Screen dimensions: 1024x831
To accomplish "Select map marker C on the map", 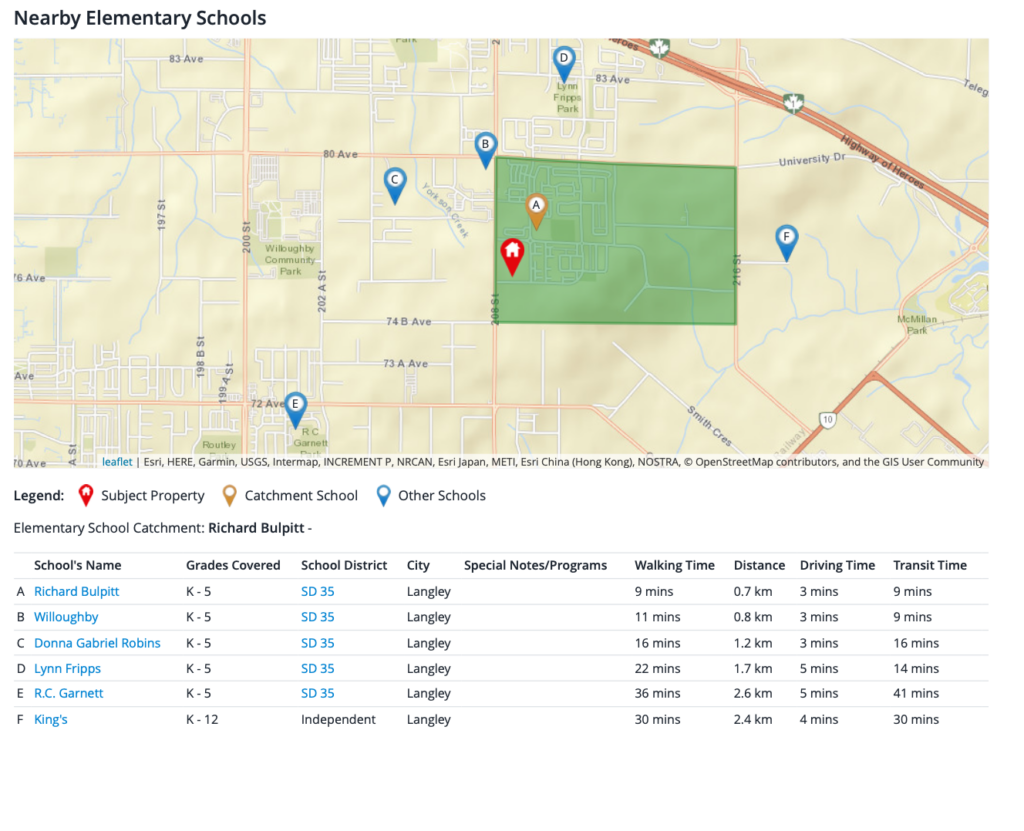I will coord(394,185).
